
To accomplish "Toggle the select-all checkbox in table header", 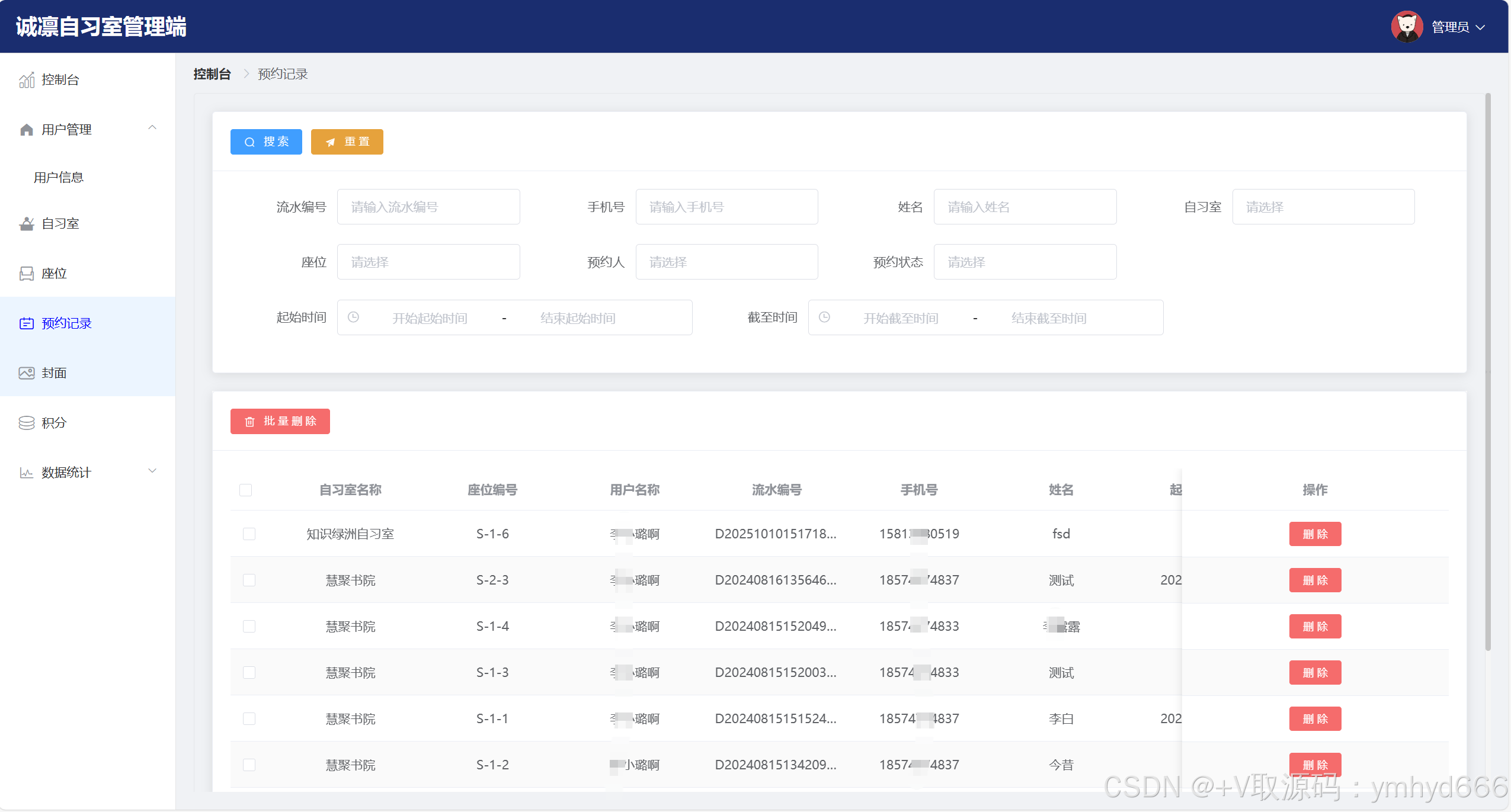I will click(x=246, y=490).
